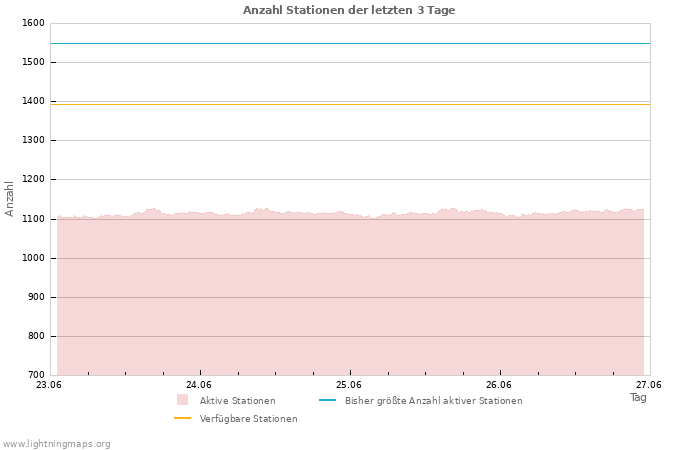Click the 'Tag' x-axis title
The image size is (700, 450).
[x=638, y=397]
